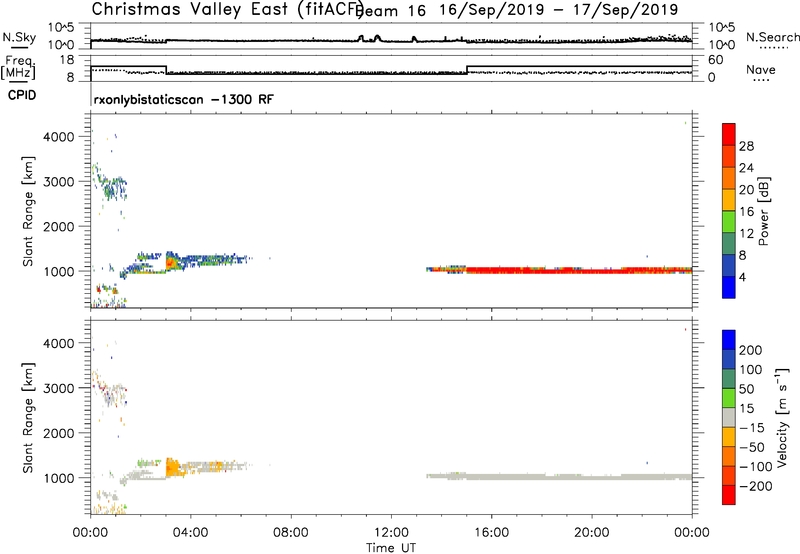The image size is (800, 554).
Task: Click the 'Power [dB]' color bar title
Action: pyautogui.click(x=763, y=211)
